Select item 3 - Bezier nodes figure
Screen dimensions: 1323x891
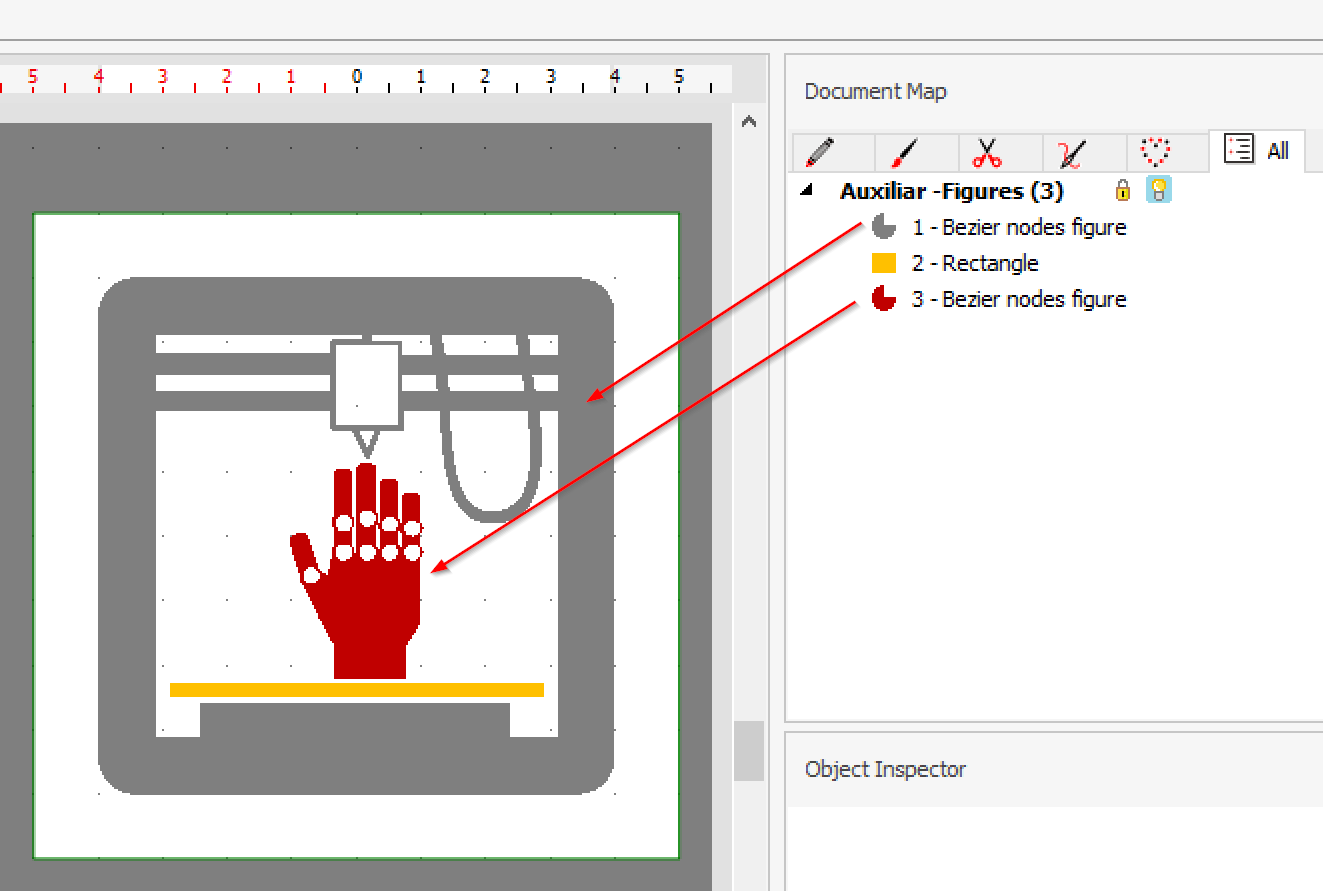coord(1019,300)
